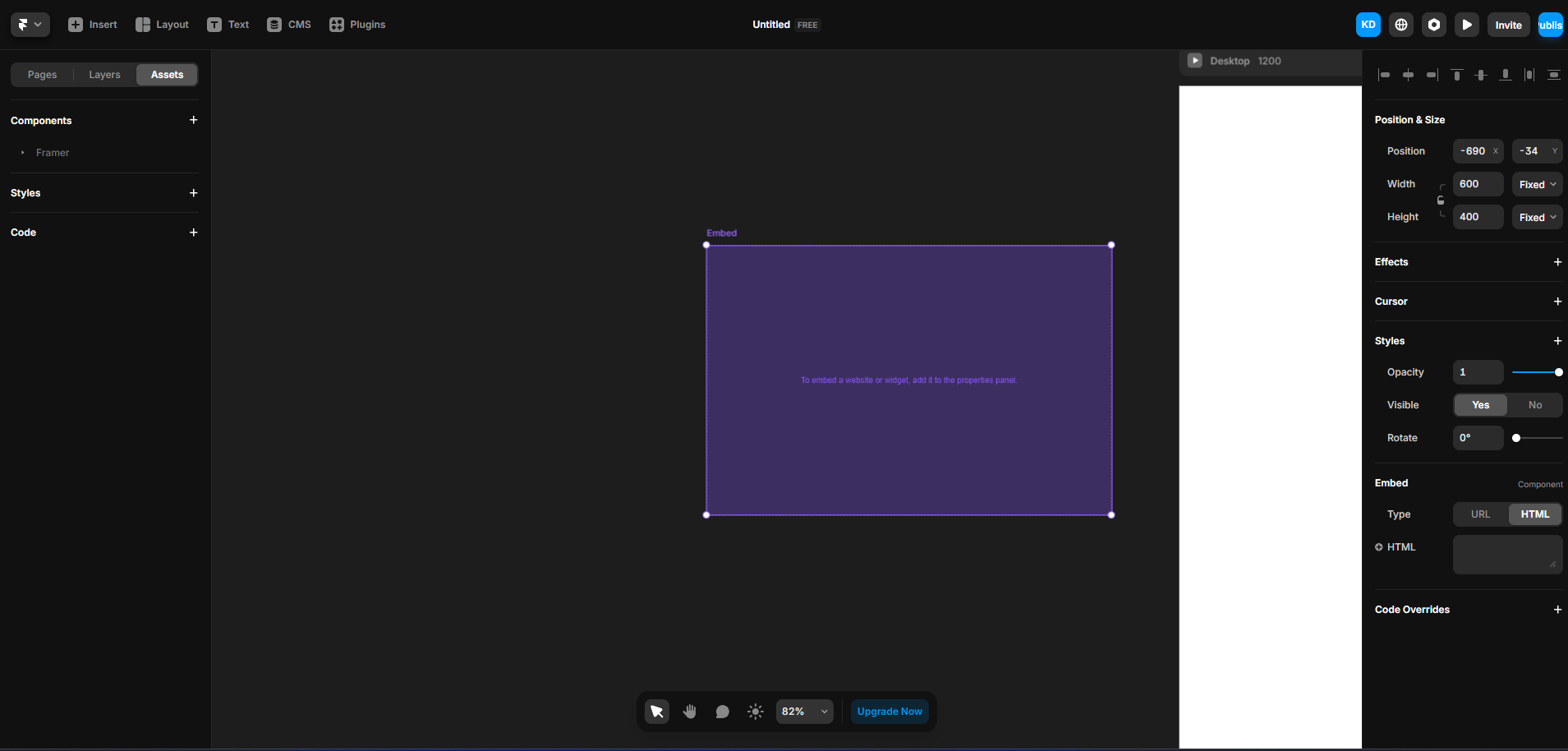Set Visible to No
Image resolution: width=1568 pixels, height=751 pixels.
(x=1534, y=405)
